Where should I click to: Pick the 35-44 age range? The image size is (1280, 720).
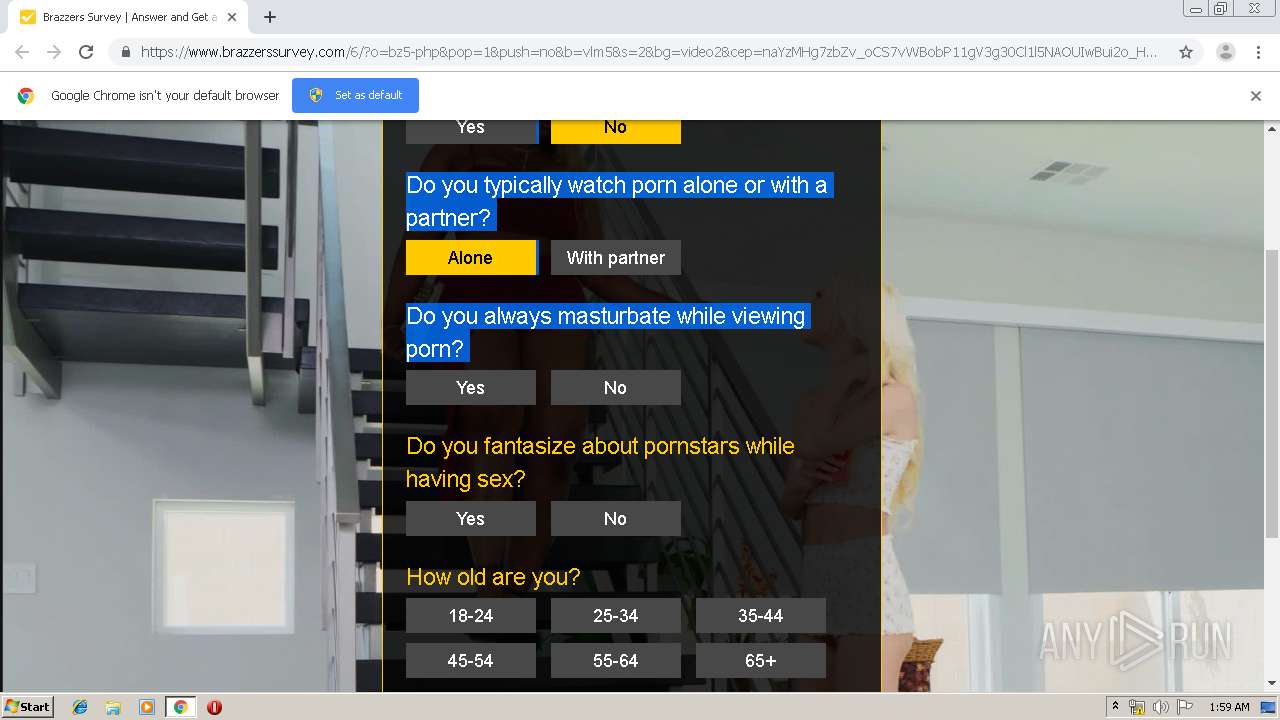(760, 615)
